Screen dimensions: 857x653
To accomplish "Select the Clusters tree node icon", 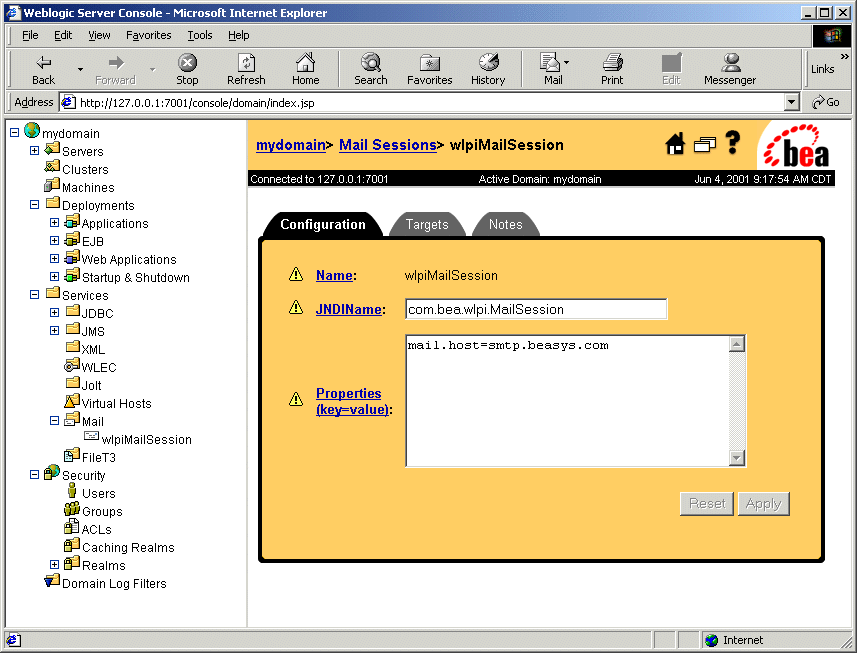I will [52, 167].
